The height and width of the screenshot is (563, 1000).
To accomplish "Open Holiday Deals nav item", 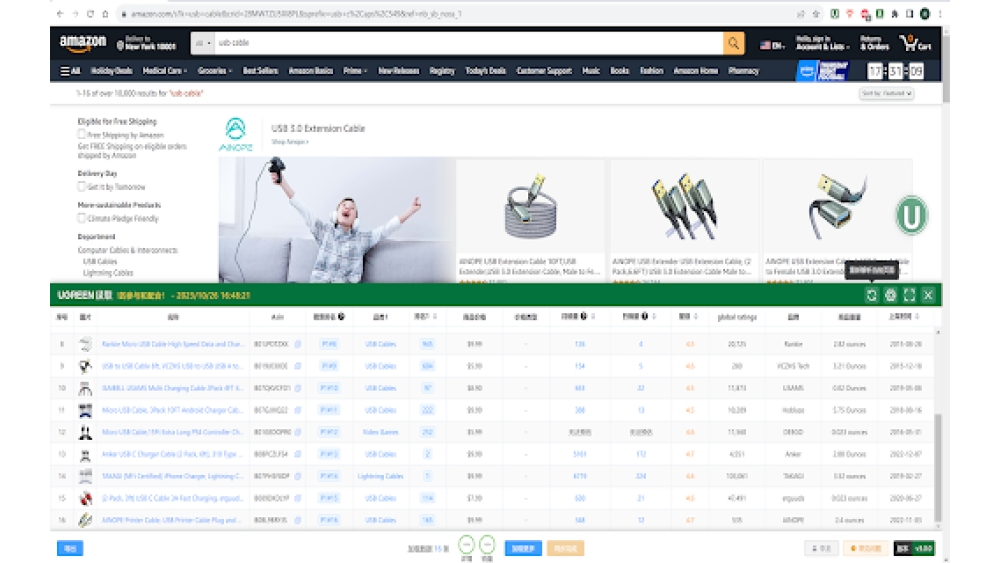I will pyautogui.click(x=112, y=71).
